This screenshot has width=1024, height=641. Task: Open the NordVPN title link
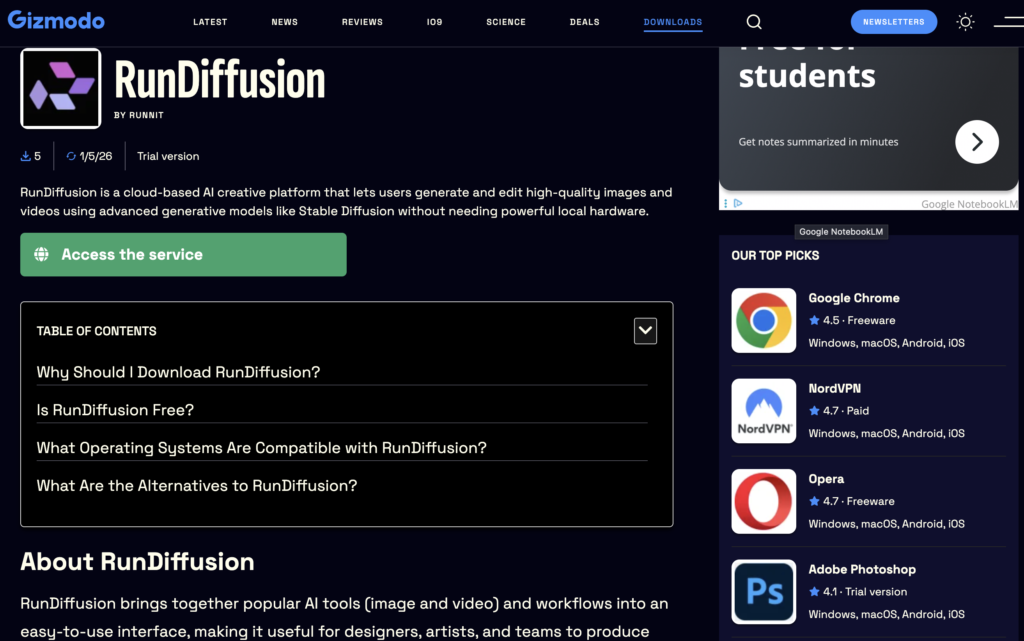pyautogui.click(x=835, y=388)
